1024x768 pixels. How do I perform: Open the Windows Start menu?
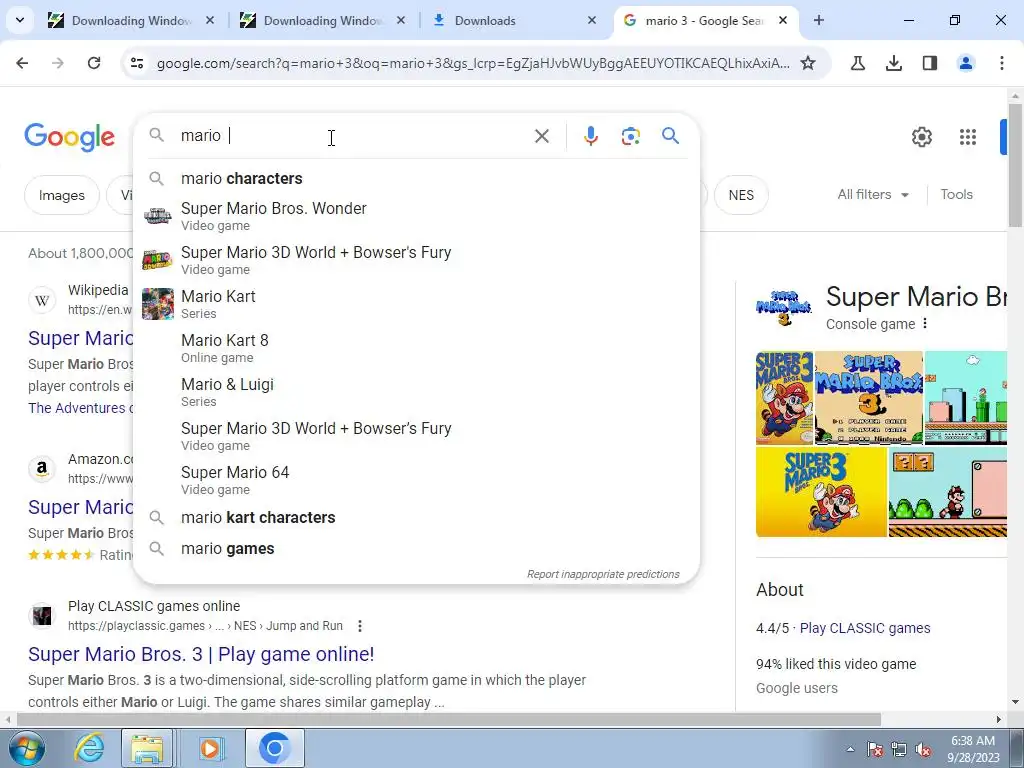point(25,748)
